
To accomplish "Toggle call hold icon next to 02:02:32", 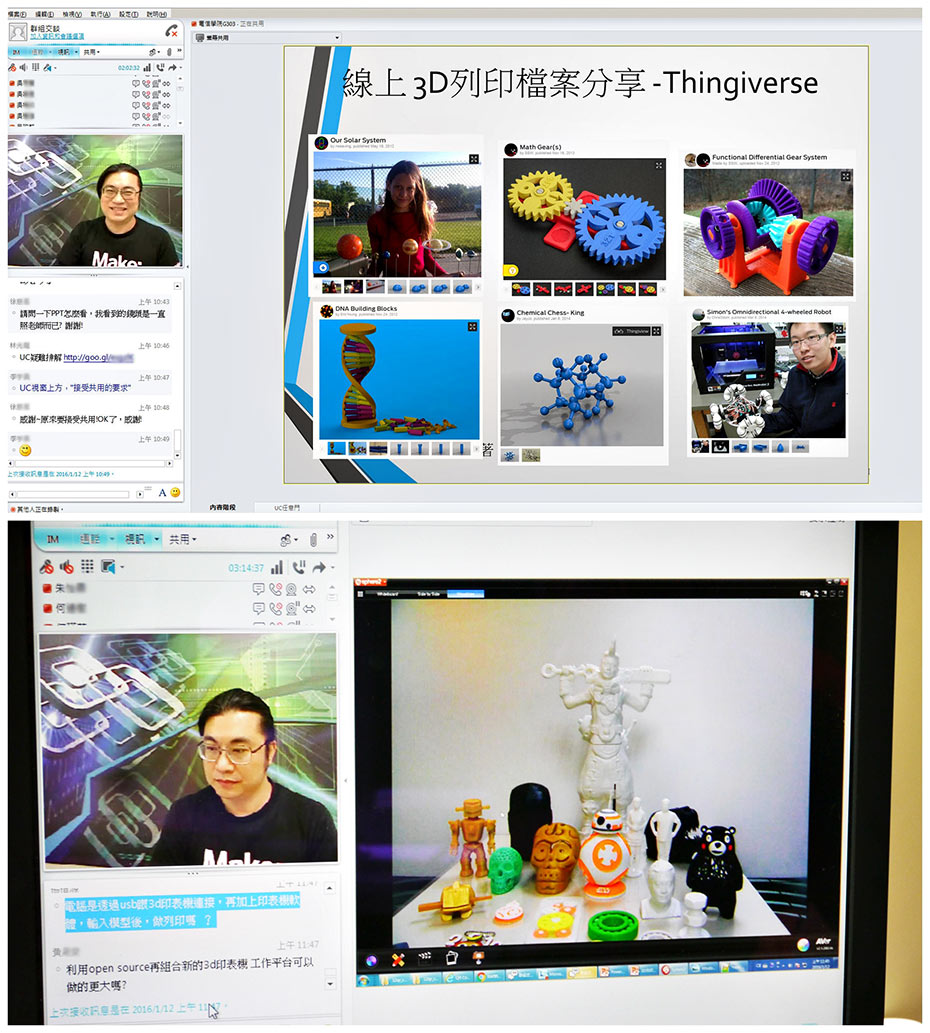I will (x=160, y=68).
